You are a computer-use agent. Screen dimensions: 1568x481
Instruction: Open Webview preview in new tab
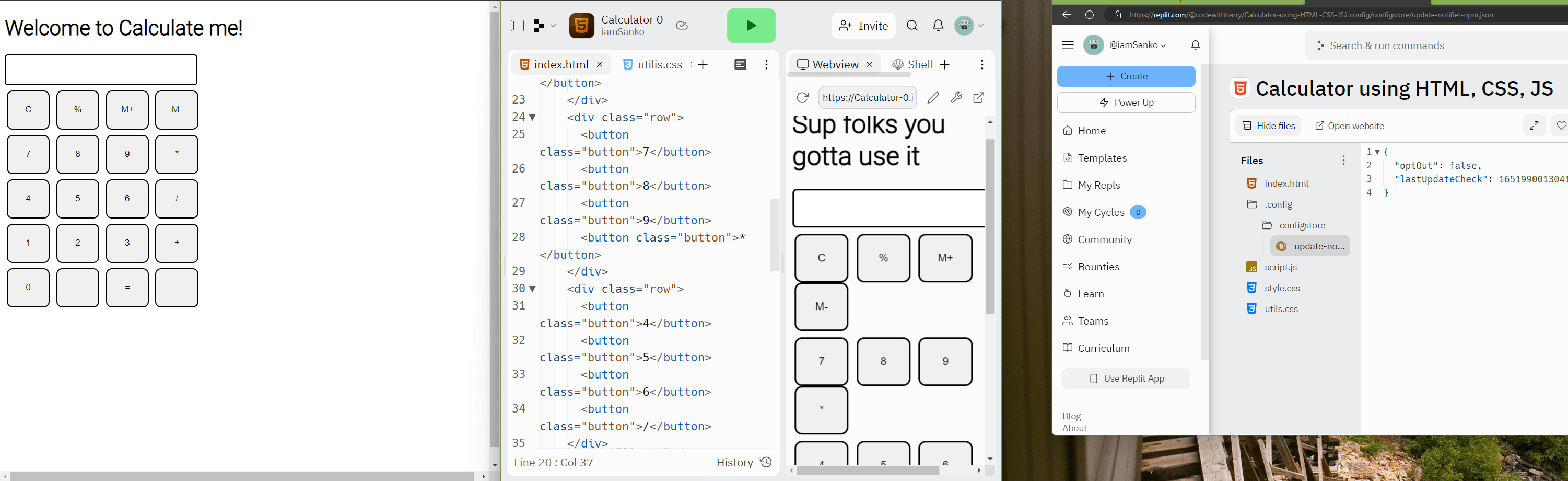(979, 98)
